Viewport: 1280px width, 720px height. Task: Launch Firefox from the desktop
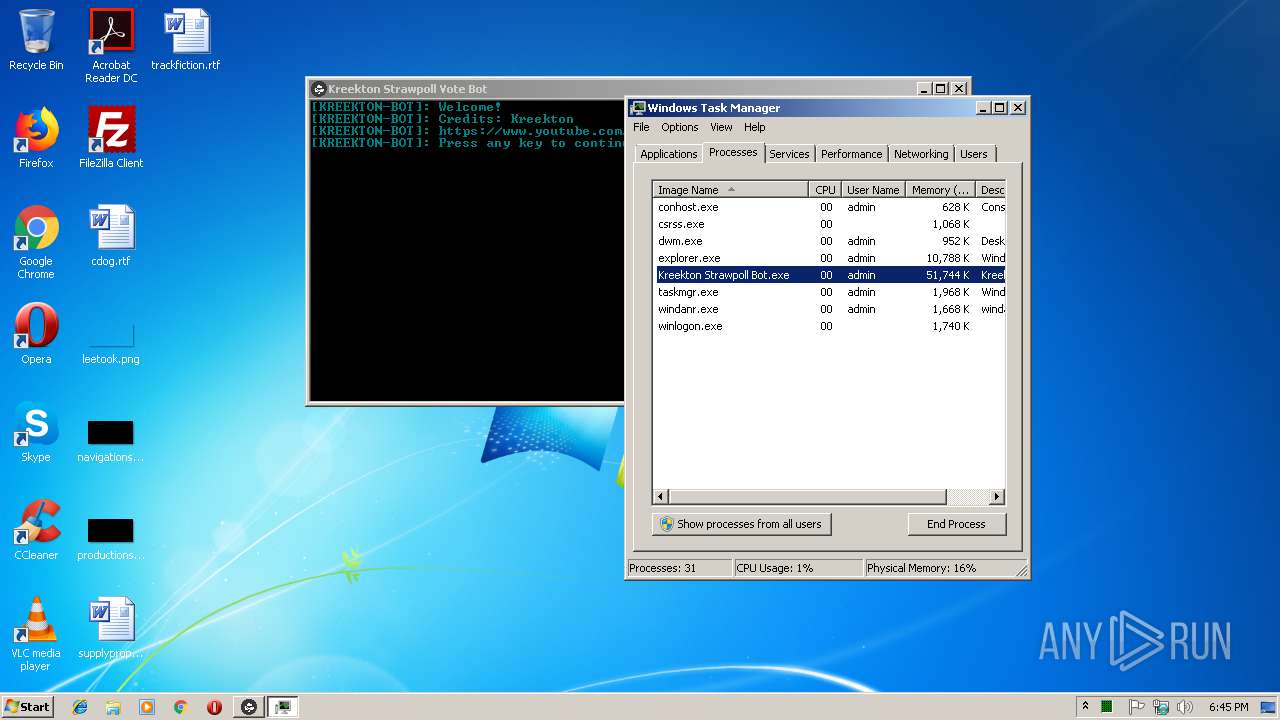36,138
